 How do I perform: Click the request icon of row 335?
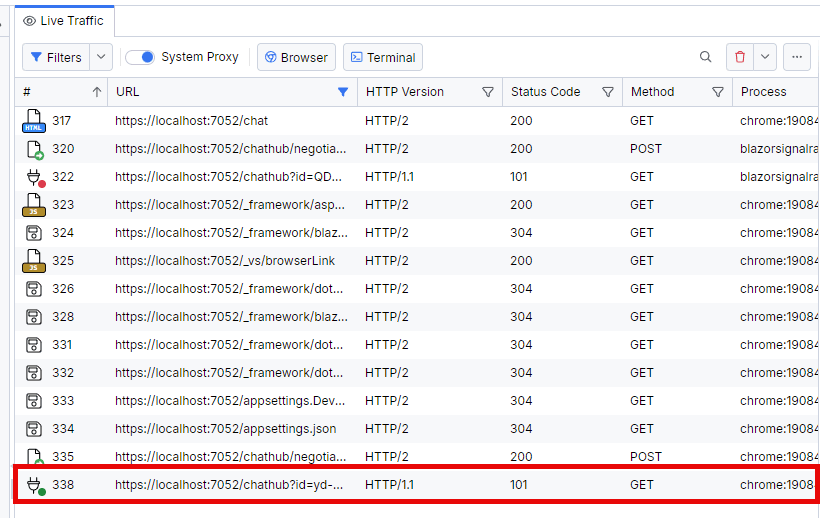[x=35, y=456]
